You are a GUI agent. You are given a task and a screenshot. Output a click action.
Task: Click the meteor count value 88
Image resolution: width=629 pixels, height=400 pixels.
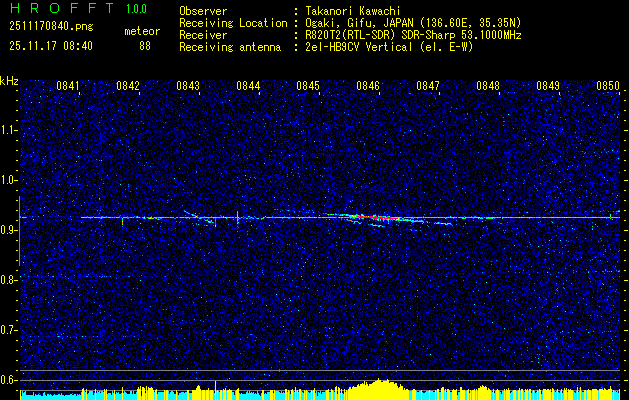pyautogui.click(x=145, y=45)
